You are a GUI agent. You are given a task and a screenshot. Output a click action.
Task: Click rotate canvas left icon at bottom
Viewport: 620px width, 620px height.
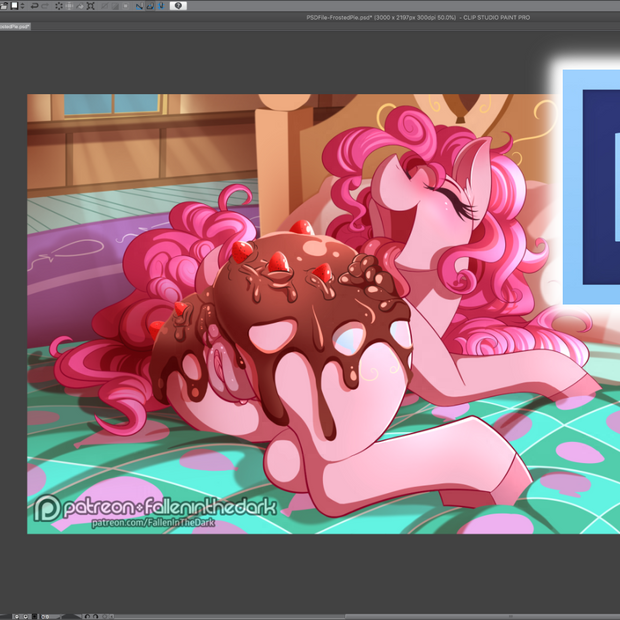pyautogui.click(x=88, y=616)
